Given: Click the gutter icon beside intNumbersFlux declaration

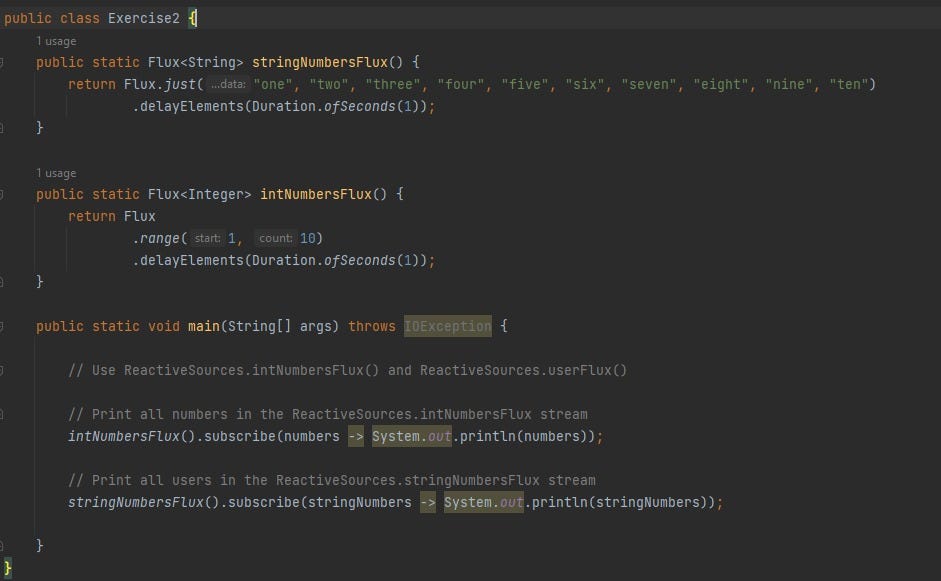Looking at the screenshot, I should pos(5,194).
